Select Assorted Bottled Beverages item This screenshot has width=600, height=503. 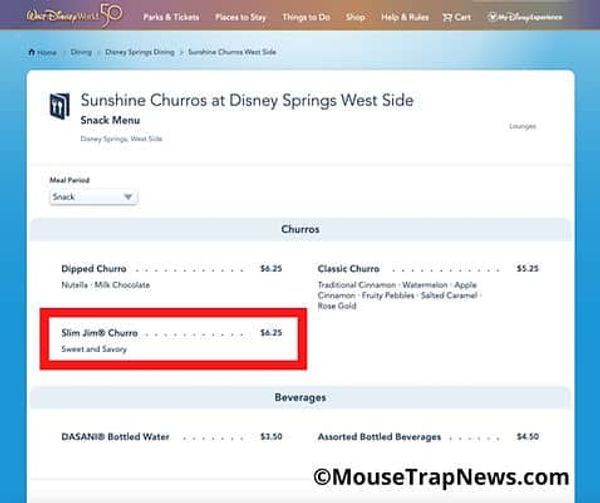379,437
